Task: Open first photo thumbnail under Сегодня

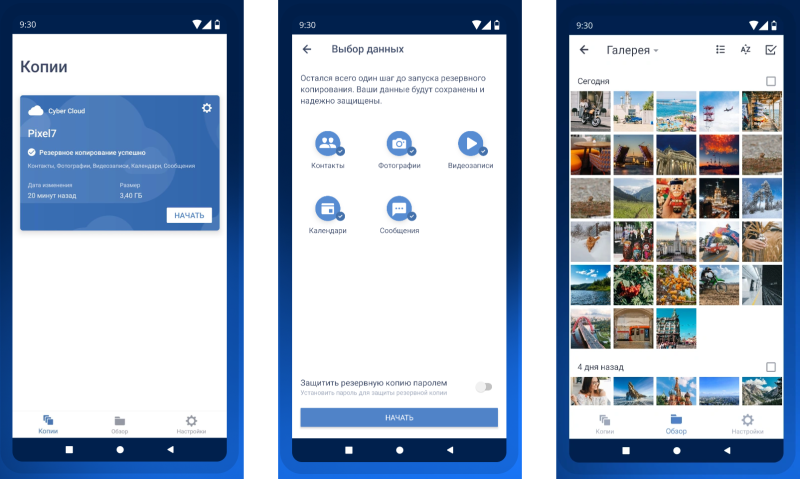Action: (590, 111)
